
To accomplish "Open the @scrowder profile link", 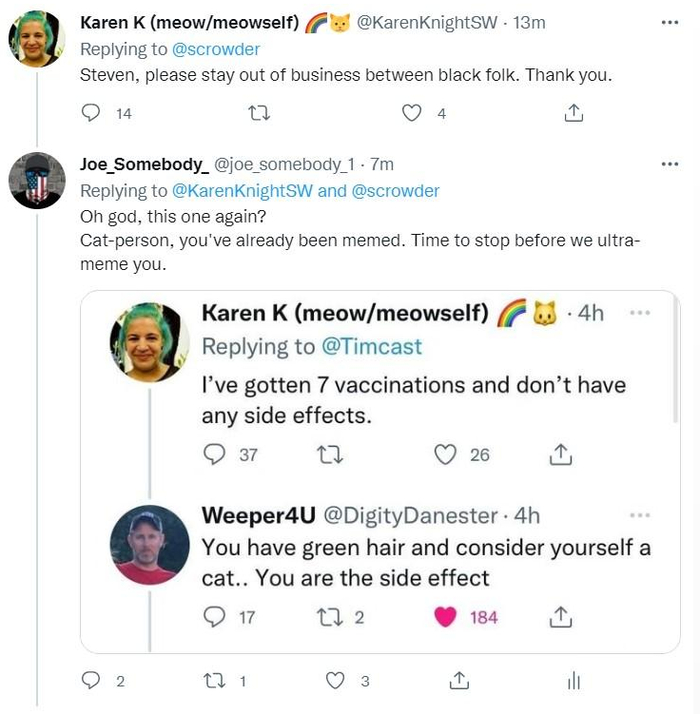I will click(220, 49).
